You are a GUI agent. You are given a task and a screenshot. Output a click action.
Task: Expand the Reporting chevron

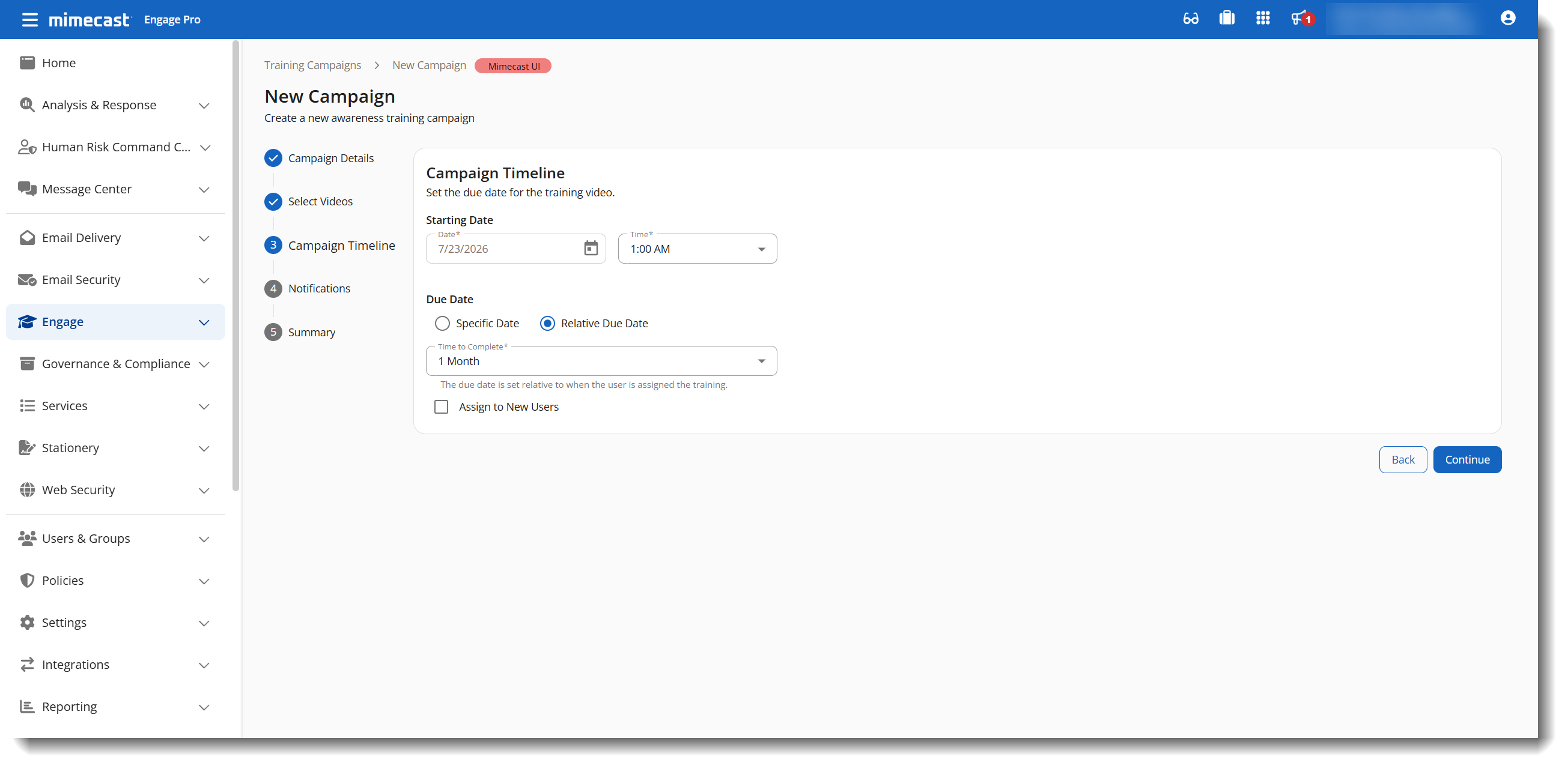tap(204, 707)
